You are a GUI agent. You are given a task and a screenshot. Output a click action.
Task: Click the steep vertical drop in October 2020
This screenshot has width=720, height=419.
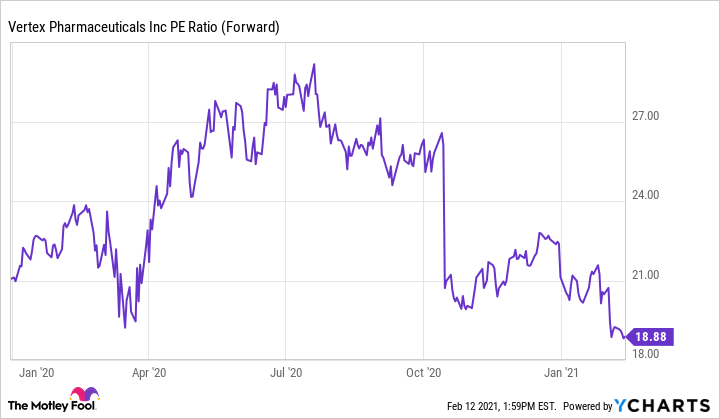point(443,210)
